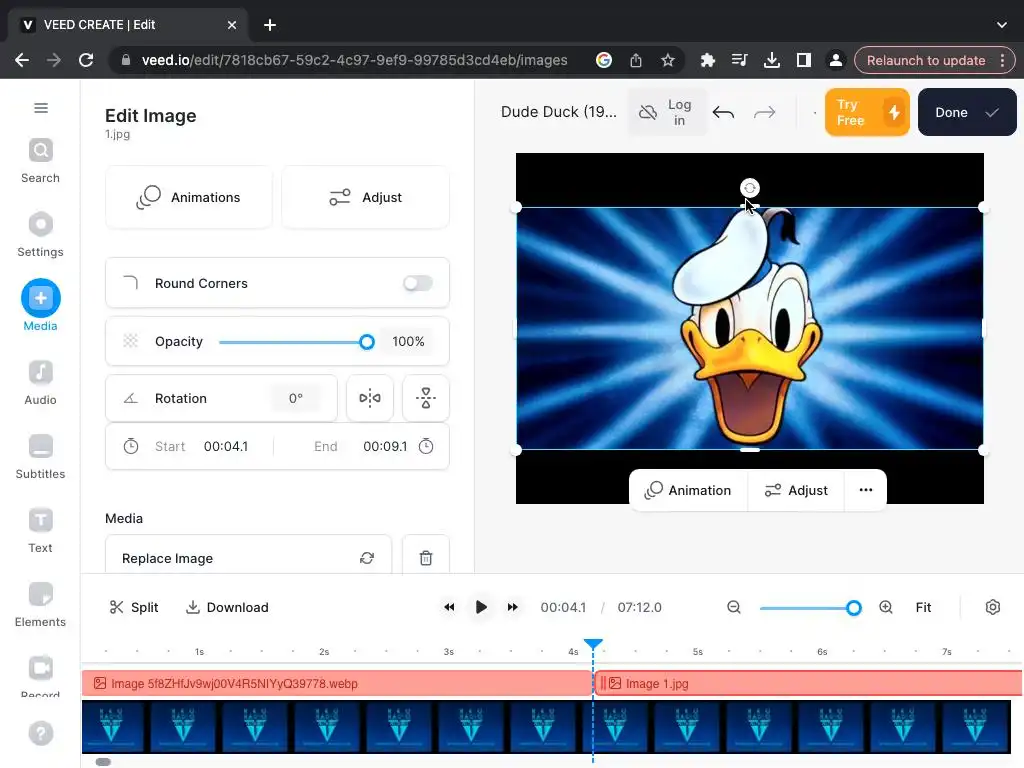Fit the timeline to view
Viewport: 1024px width, 768px height.
point(923,607)
